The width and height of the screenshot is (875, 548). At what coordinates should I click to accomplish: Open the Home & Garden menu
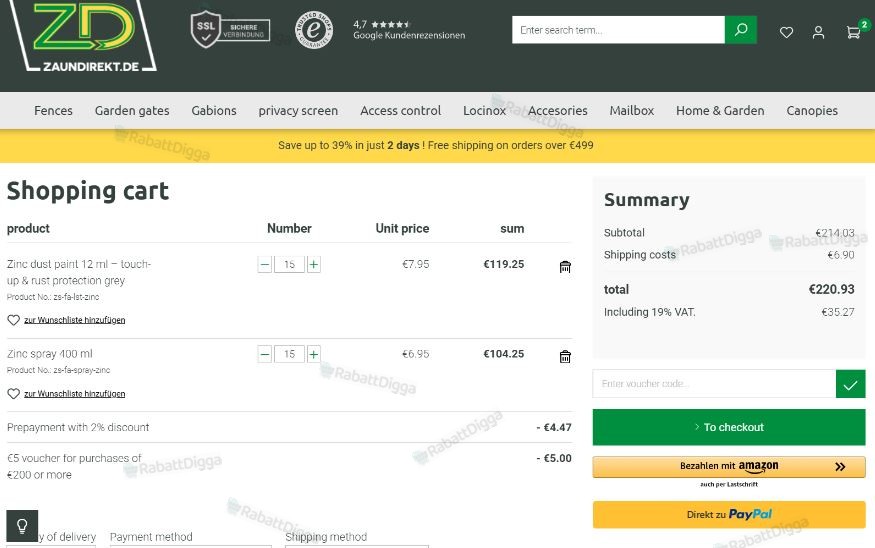click(720, 110)
